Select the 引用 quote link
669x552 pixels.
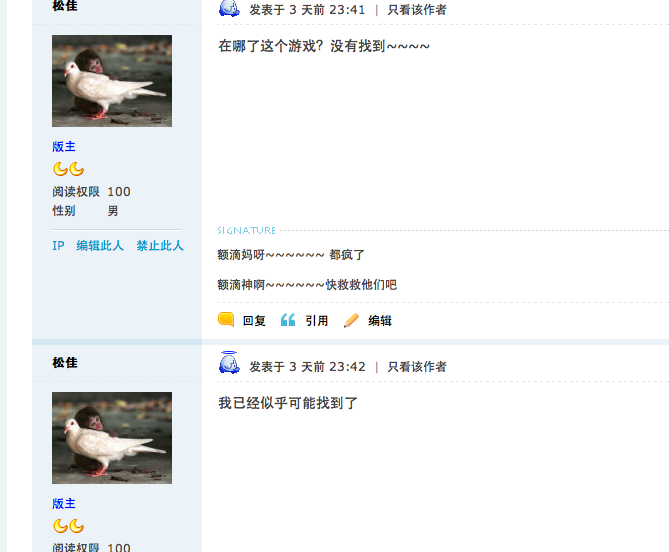pos(317,321)
